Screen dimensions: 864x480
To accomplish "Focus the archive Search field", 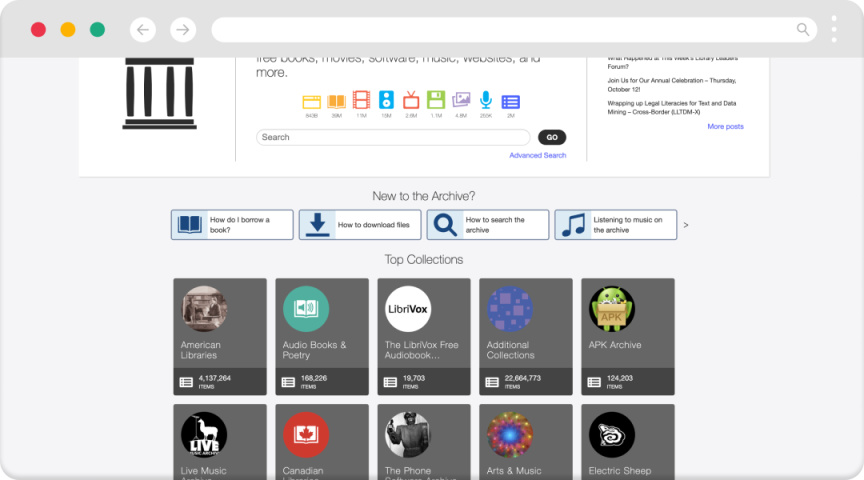I will [x=393, y=137].
